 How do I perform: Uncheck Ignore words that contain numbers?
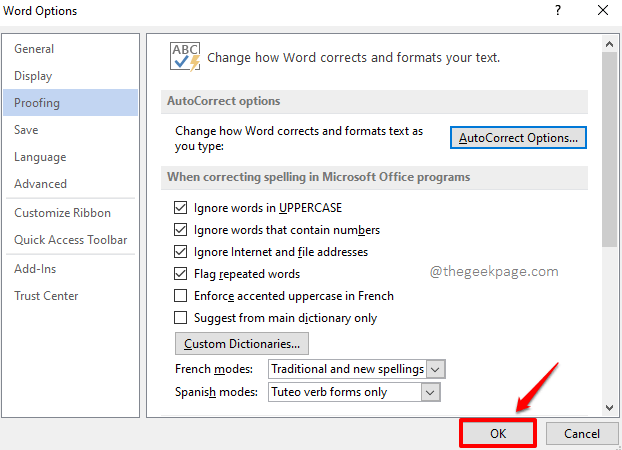[x=181, y=230]
